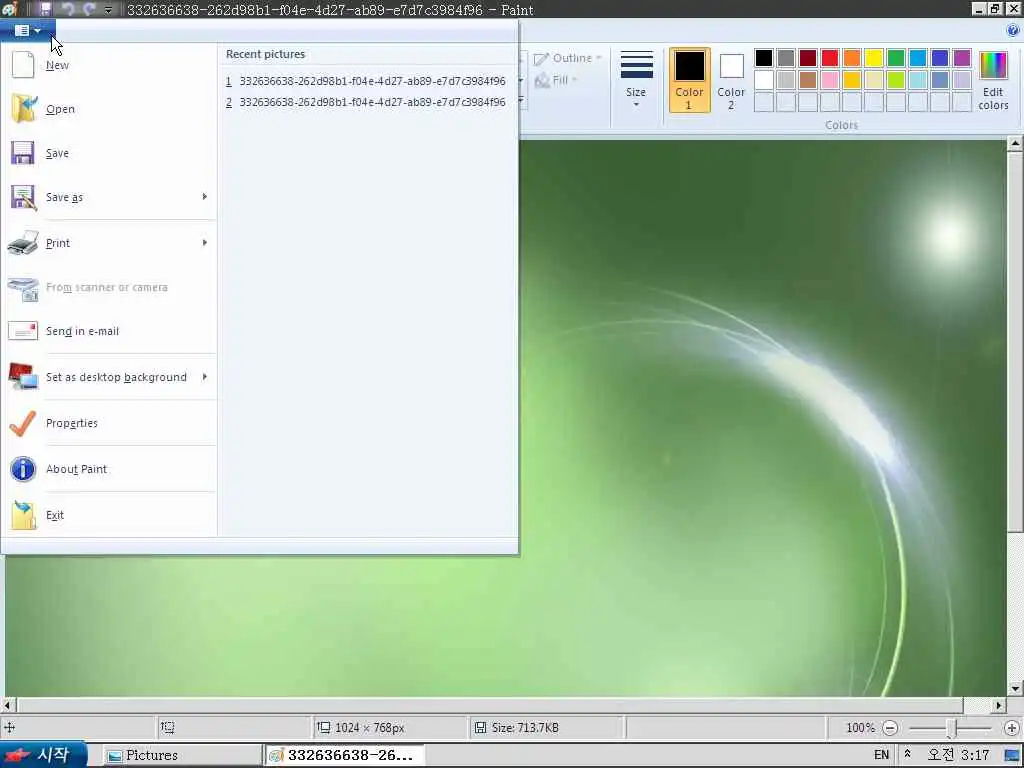This screenshot has height=768, width=1024.
Task: Click the zoom out minus icon
Action: click(x=890, y=728)
